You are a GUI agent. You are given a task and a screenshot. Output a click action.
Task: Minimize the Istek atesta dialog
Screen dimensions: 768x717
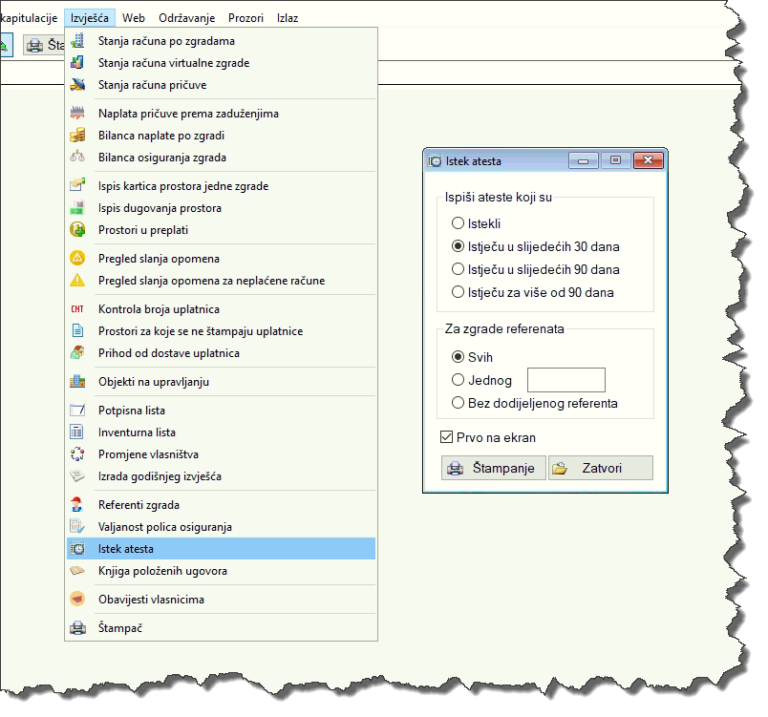[583, 161]
